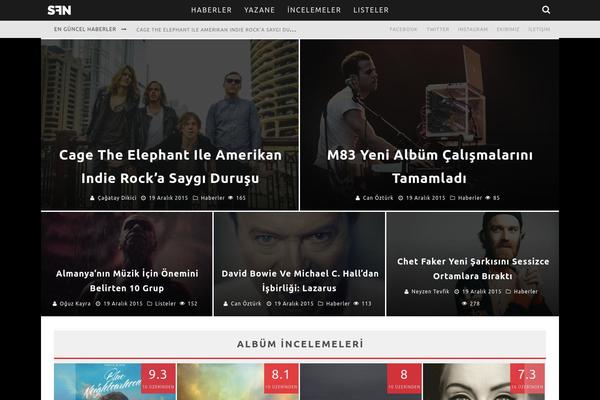
Task: Click author icon for Çağatay Dikici
Action: [x=92, y=198]
